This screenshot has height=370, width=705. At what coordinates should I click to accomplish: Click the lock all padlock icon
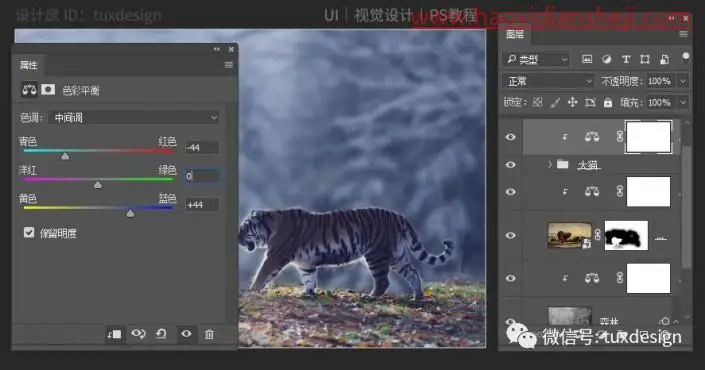pyautogui.click(x=608, y=103)
